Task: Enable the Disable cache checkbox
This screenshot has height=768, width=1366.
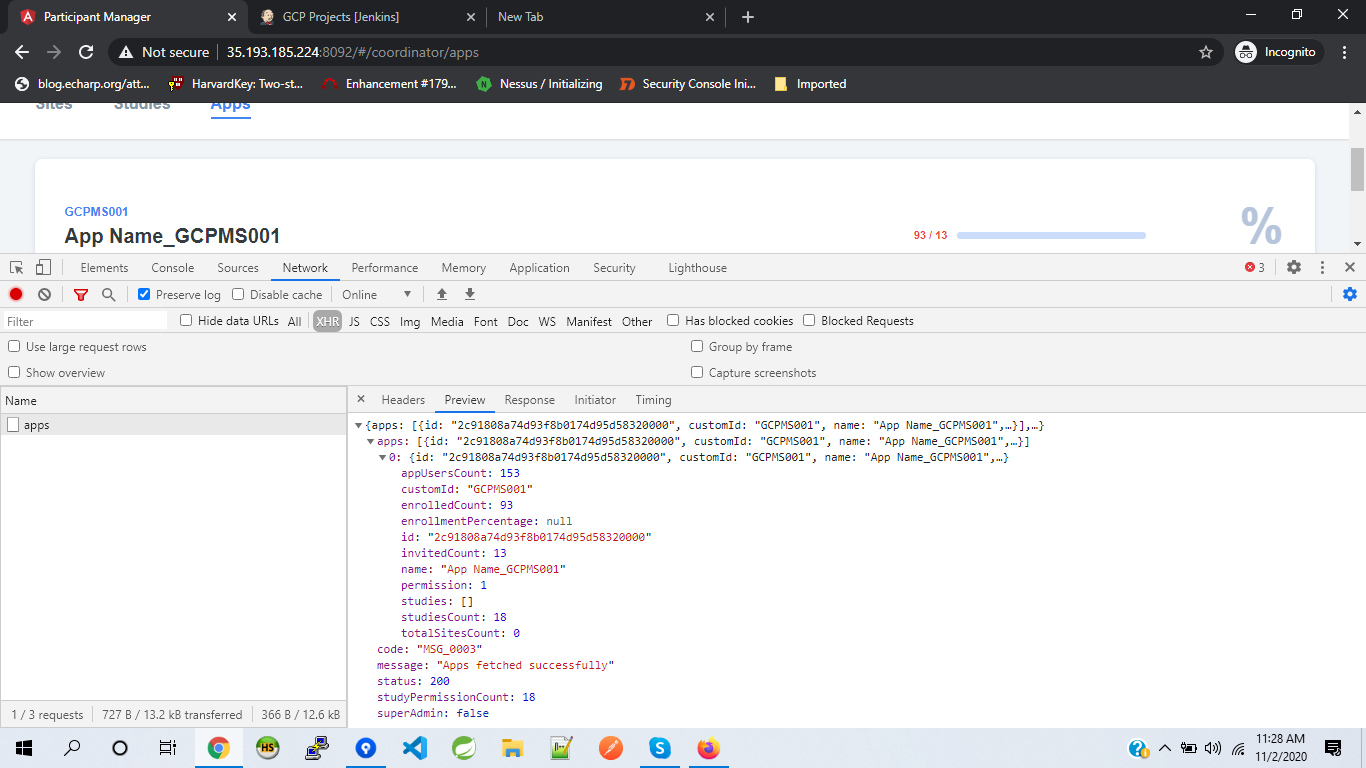Action: click(x=237, y=294)
